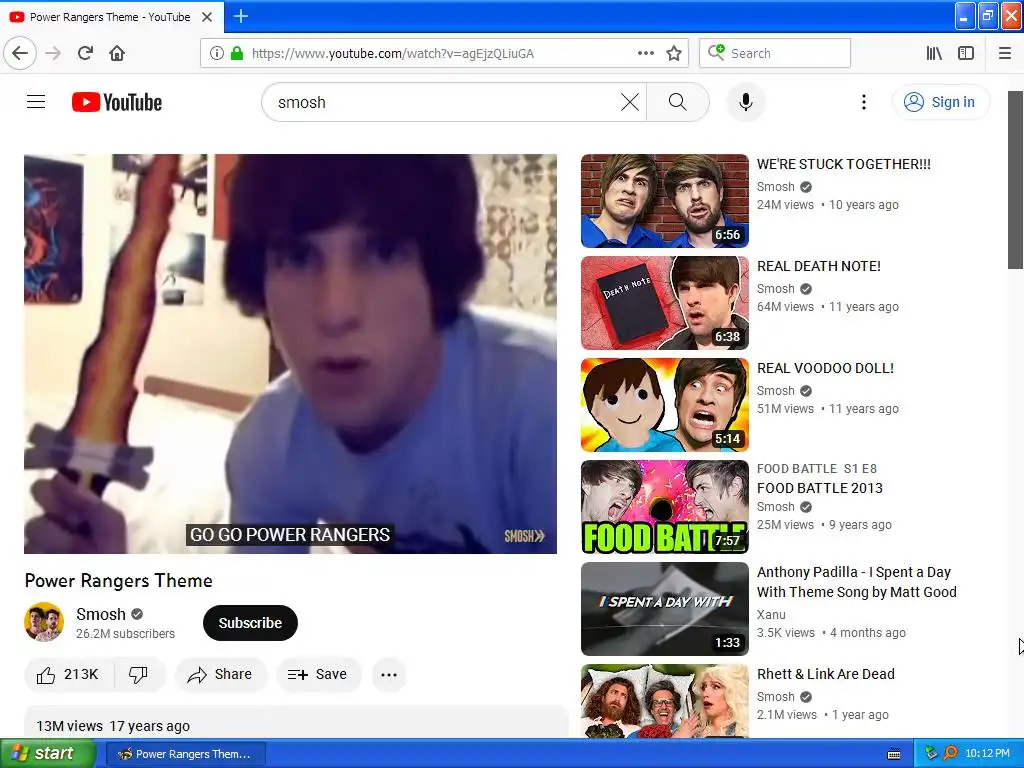Open the browser home page icon
This screenshot has height=768, width=1024.
point(117,53)
